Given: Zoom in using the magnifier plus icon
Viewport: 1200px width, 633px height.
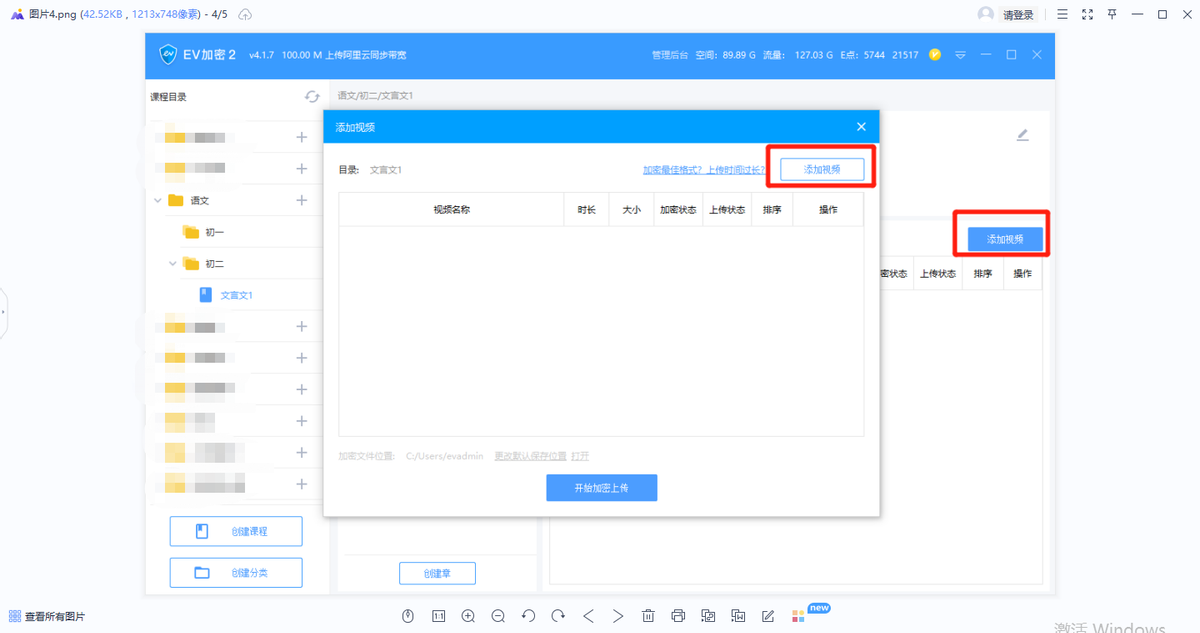Looking at the screenshot, I should tap(468, 616).
